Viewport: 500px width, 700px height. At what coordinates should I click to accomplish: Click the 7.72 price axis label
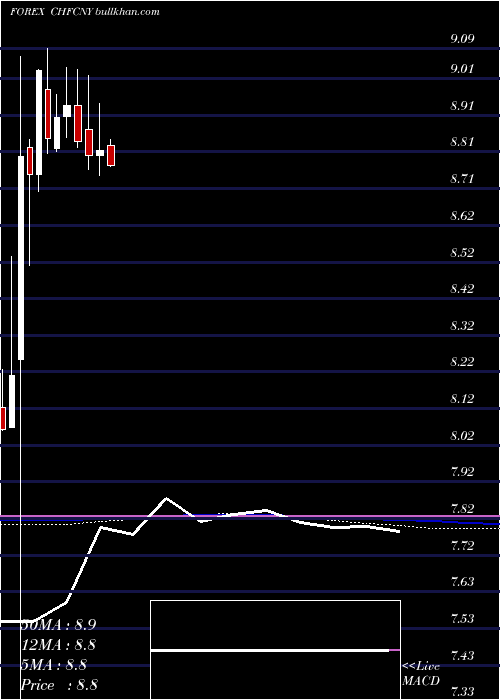click(462, 545)
